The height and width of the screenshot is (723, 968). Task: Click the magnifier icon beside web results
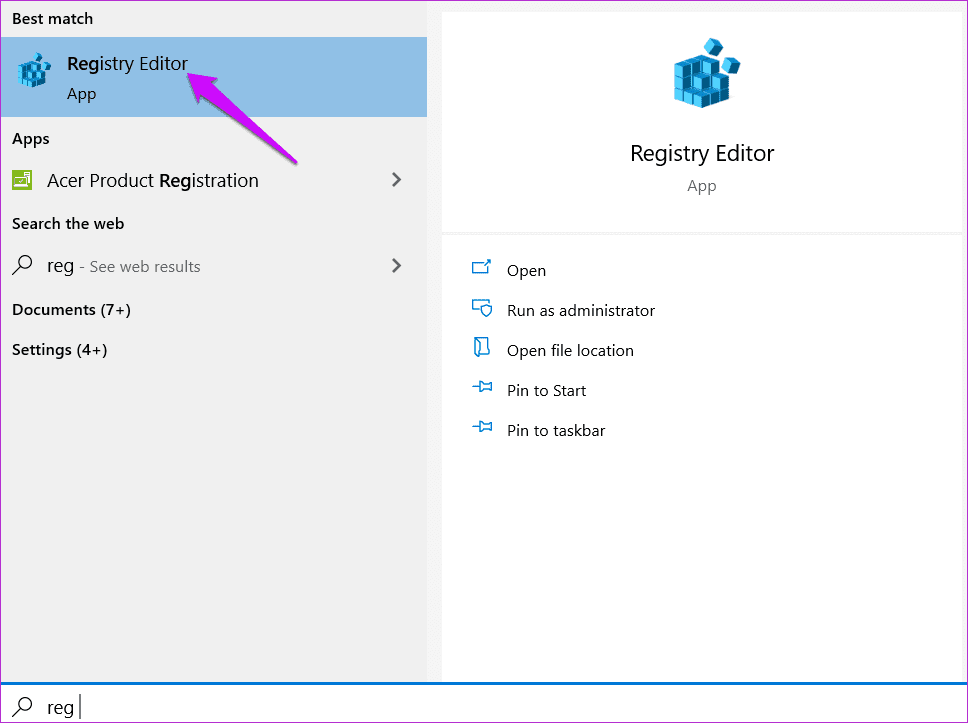point(22,265)
